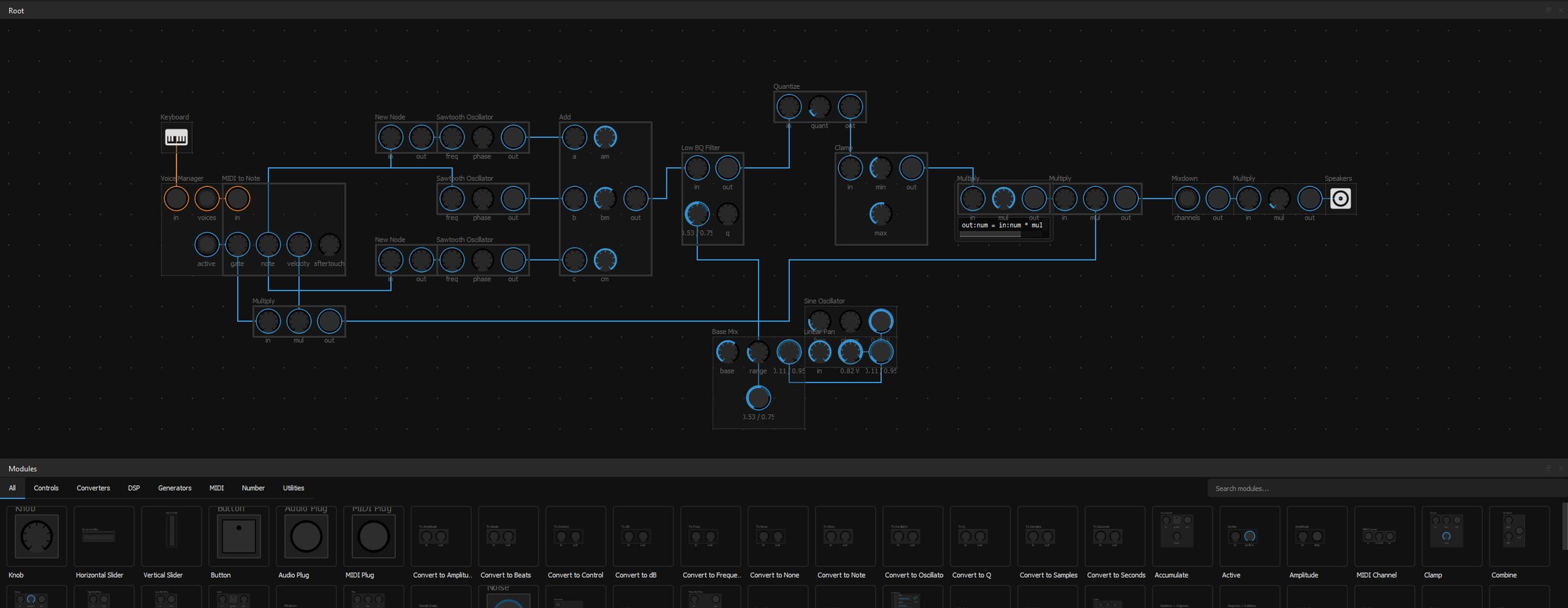1568x608 pixels.
Task: Switch to the Generators tab
Action: point(174,488)
